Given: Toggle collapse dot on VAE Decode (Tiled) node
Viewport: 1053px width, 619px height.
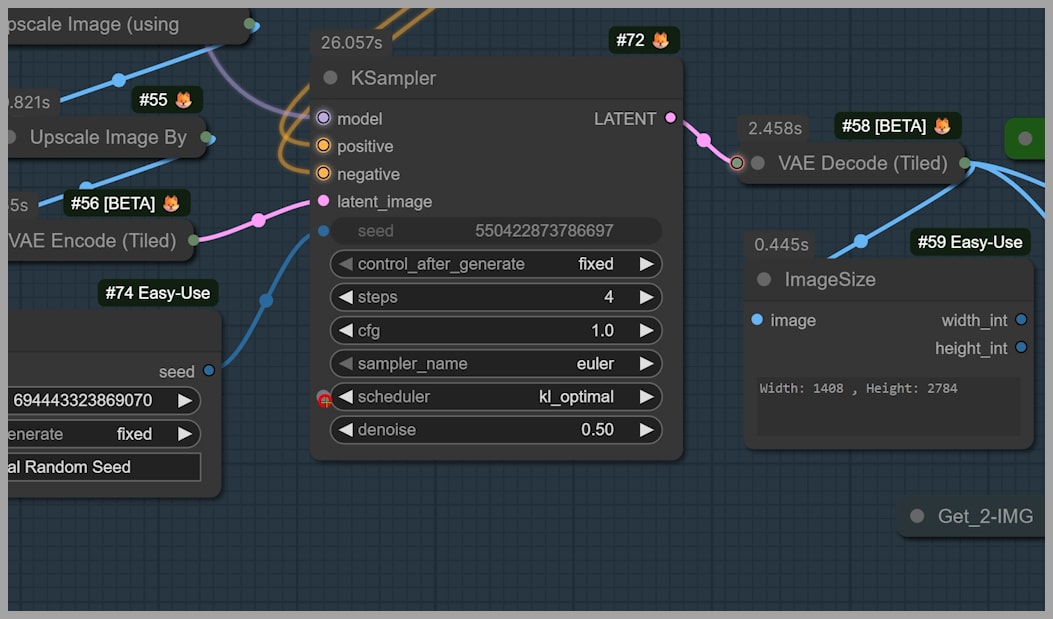Looking at the screenshot, I should click(758, 163).
